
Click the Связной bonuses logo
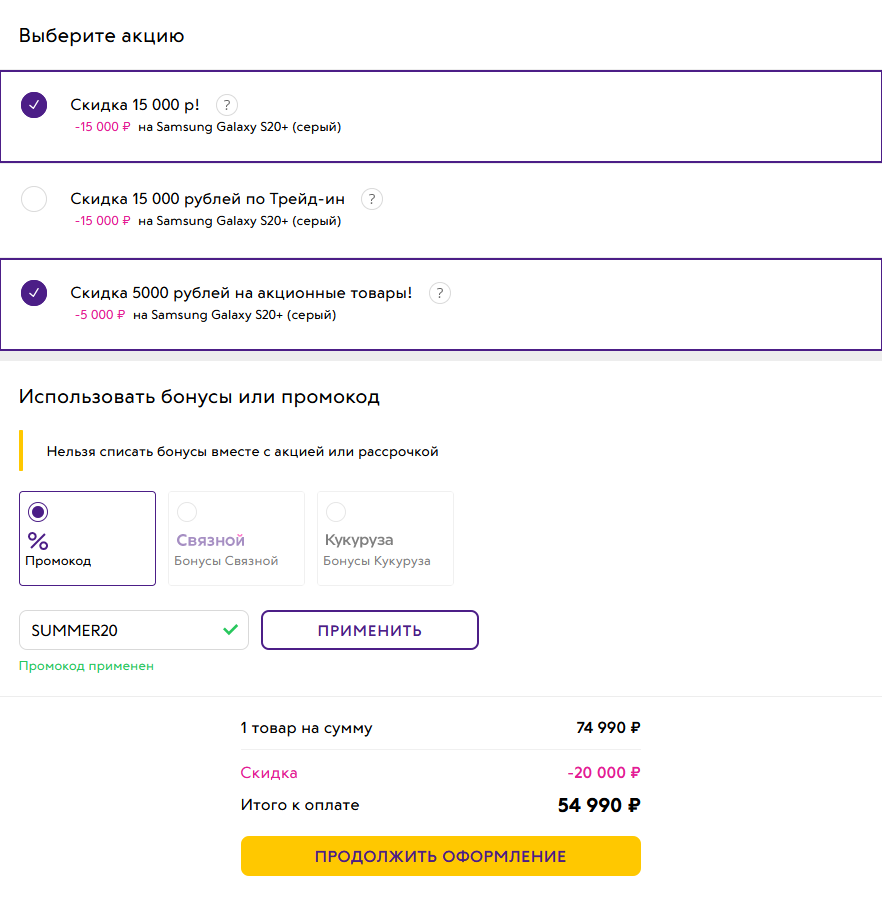point(211,540)
